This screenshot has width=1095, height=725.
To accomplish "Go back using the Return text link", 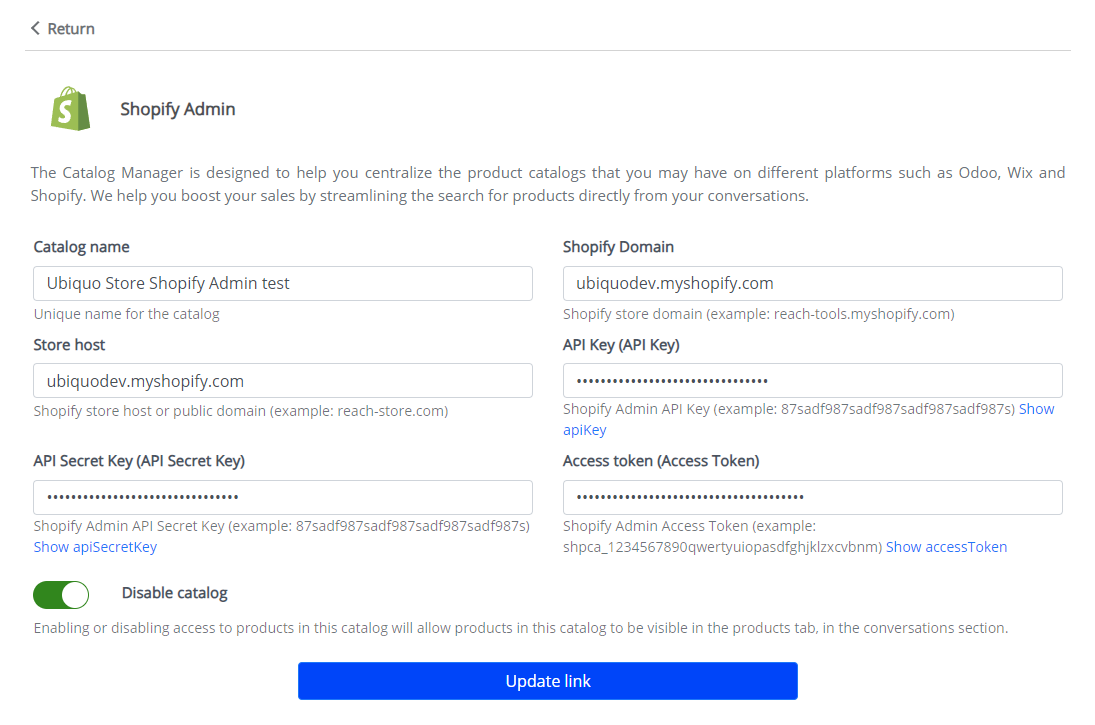I will 71,29.
